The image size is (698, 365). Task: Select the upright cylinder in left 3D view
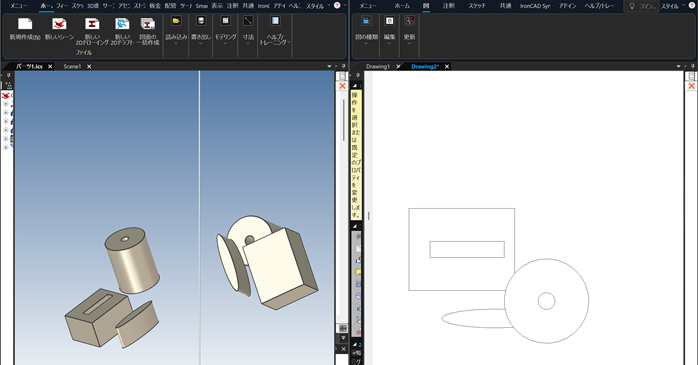(x=132, y=260)
